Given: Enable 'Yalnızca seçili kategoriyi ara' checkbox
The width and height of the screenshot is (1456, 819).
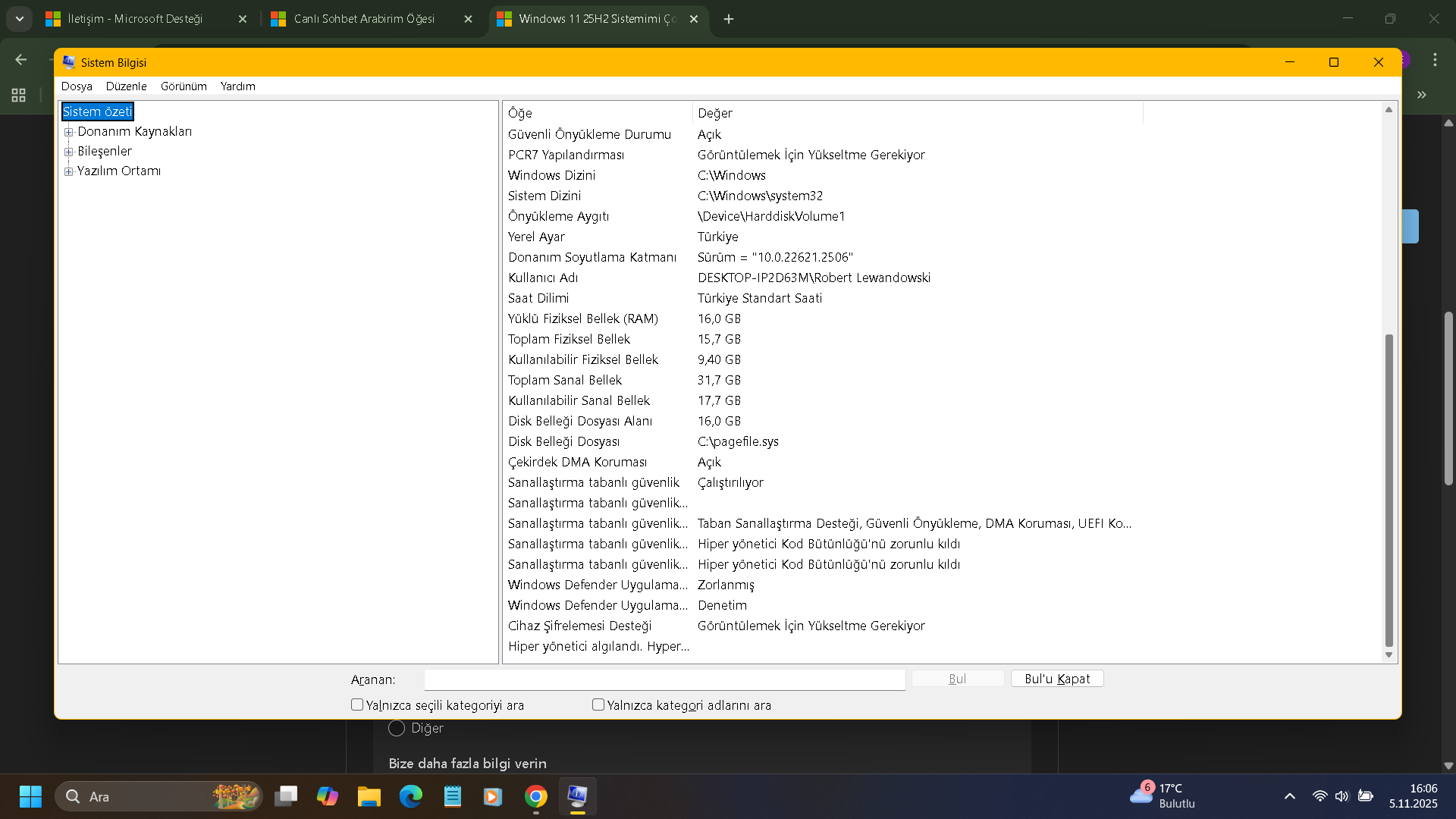Looking at the screenshot, I should (x=357, y=704).
